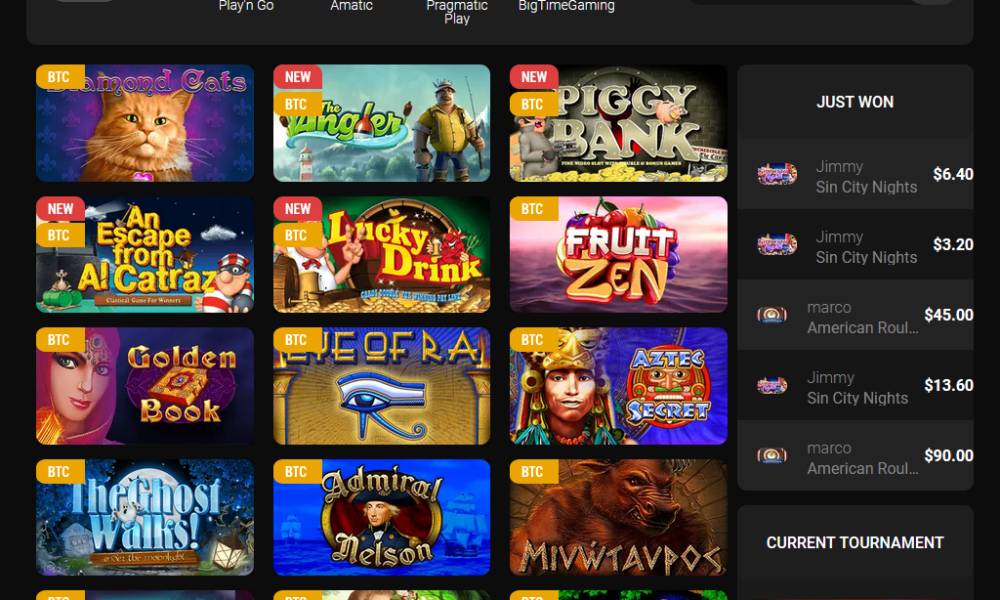Select the Amatic provider filter
Screen dimensions: 1000x600
pos(351,6)
